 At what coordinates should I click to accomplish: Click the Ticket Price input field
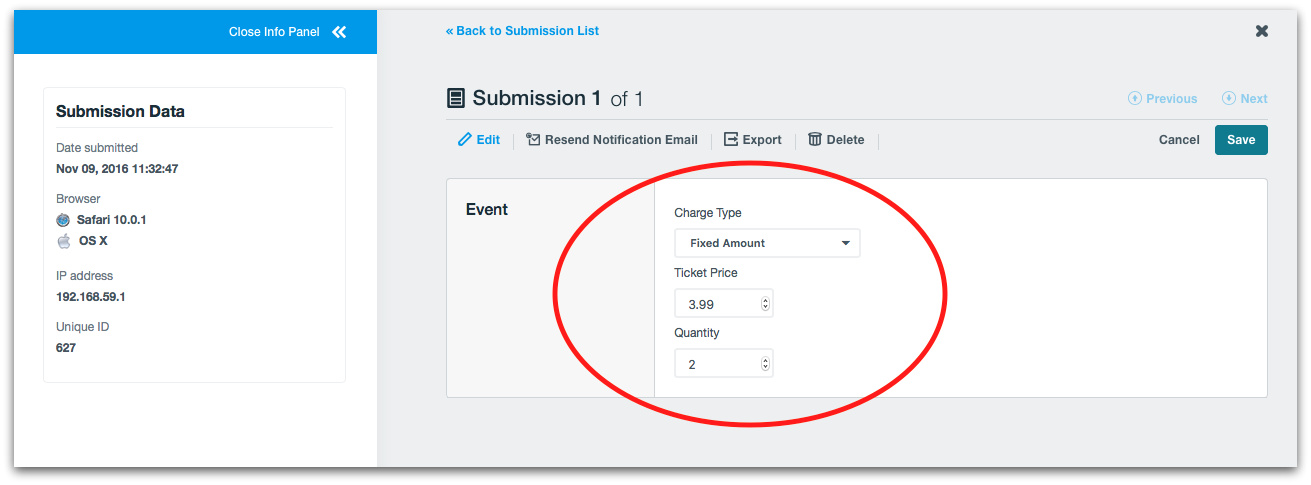pos(715,304)
